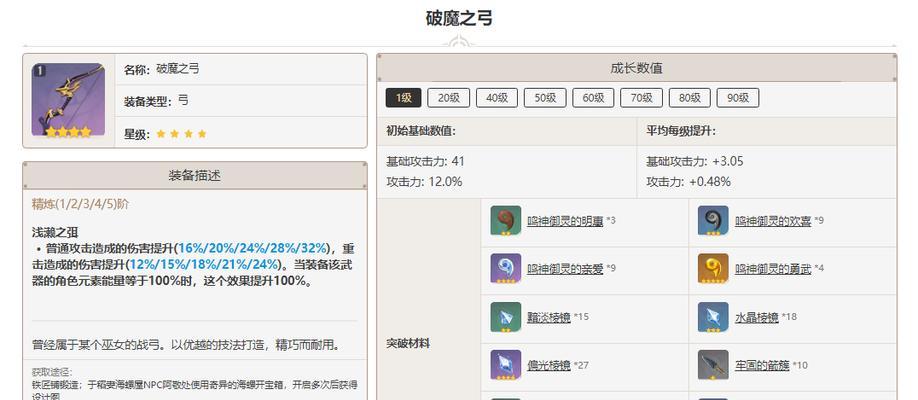Click the 鸣神御灵的明惠 material icon
This screenshot has width=918, height=400.
pyautogui.click(x=506, y=220)
